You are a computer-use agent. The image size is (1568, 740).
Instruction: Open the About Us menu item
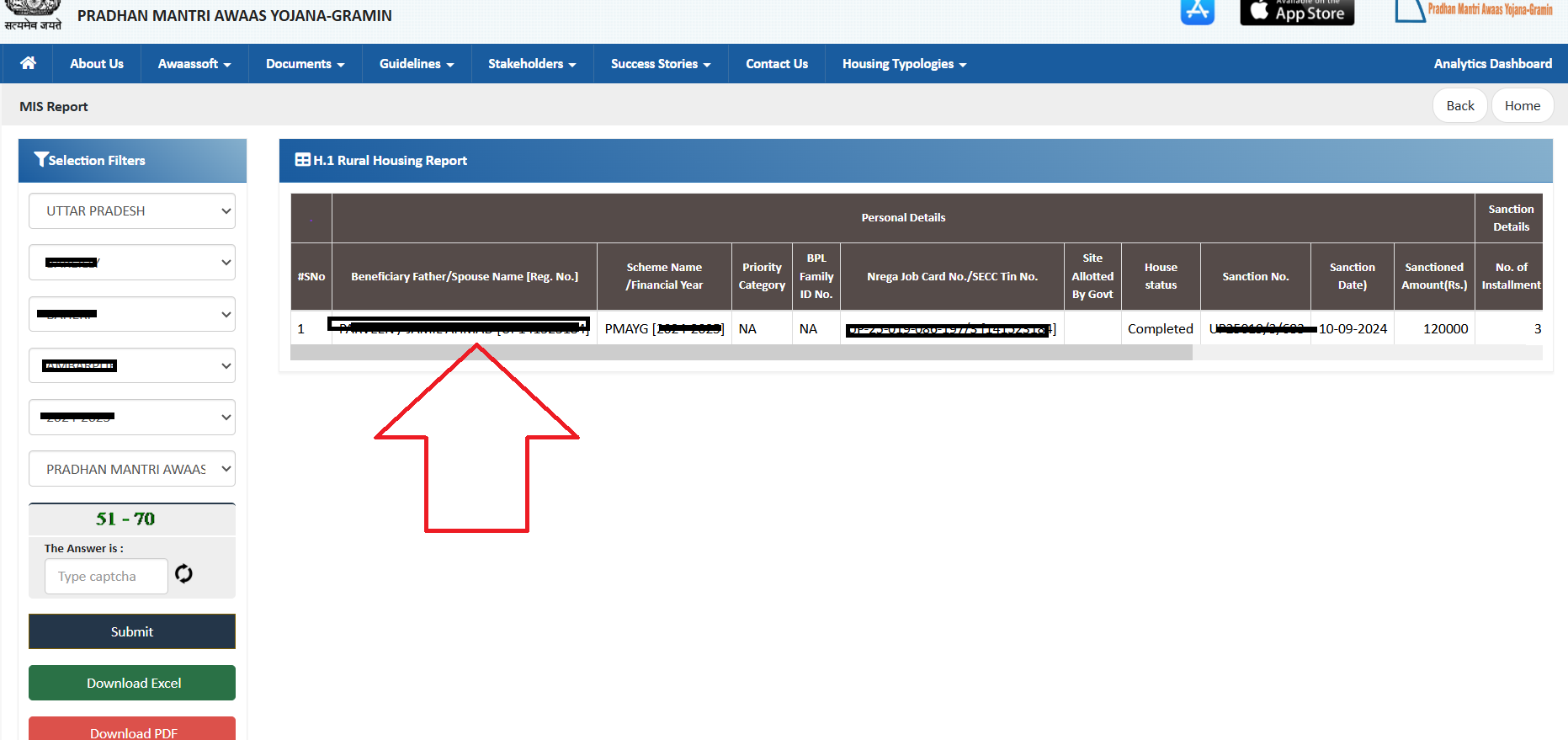pos(97,64)
